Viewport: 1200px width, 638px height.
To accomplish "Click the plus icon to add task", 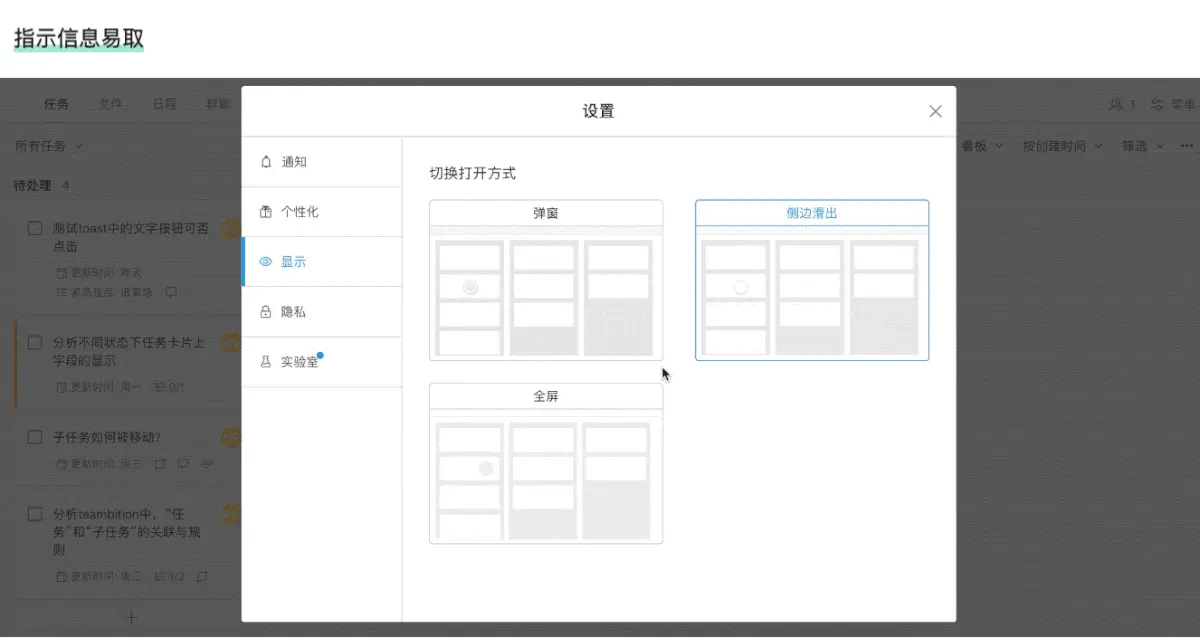I will (130, 617).
